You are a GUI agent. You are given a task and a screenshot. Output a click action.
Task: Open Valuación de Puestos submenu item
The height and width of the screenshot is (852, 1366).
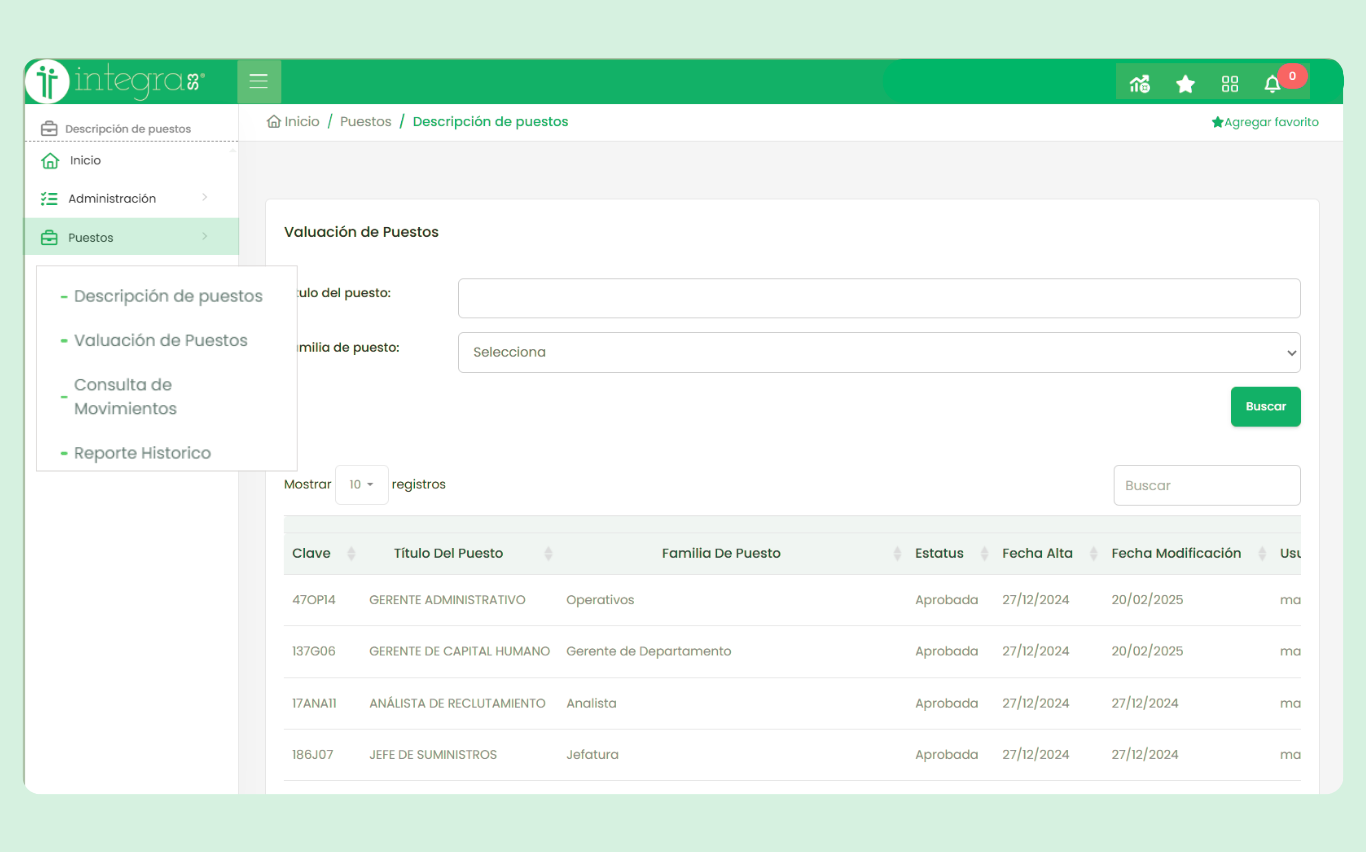click(x=160, y=340)
